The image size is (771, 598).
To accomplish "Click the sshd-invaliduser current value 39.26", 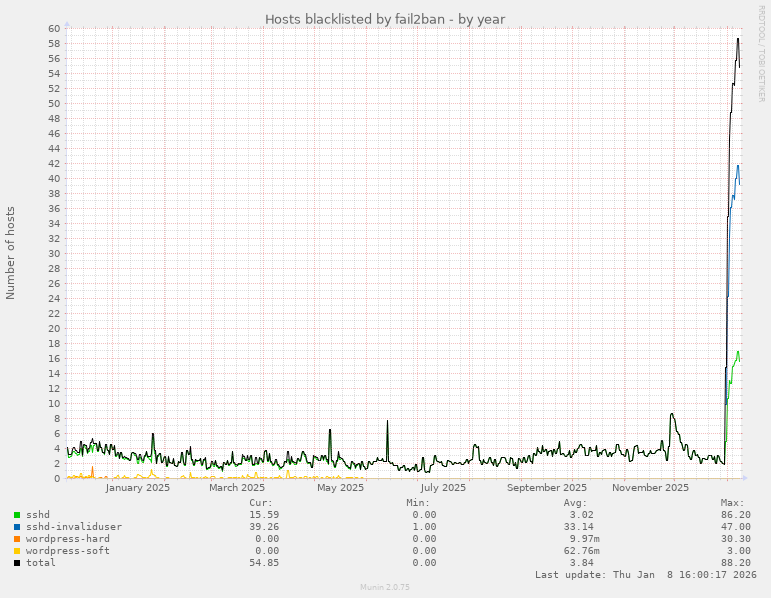I will tap(264, 527).
